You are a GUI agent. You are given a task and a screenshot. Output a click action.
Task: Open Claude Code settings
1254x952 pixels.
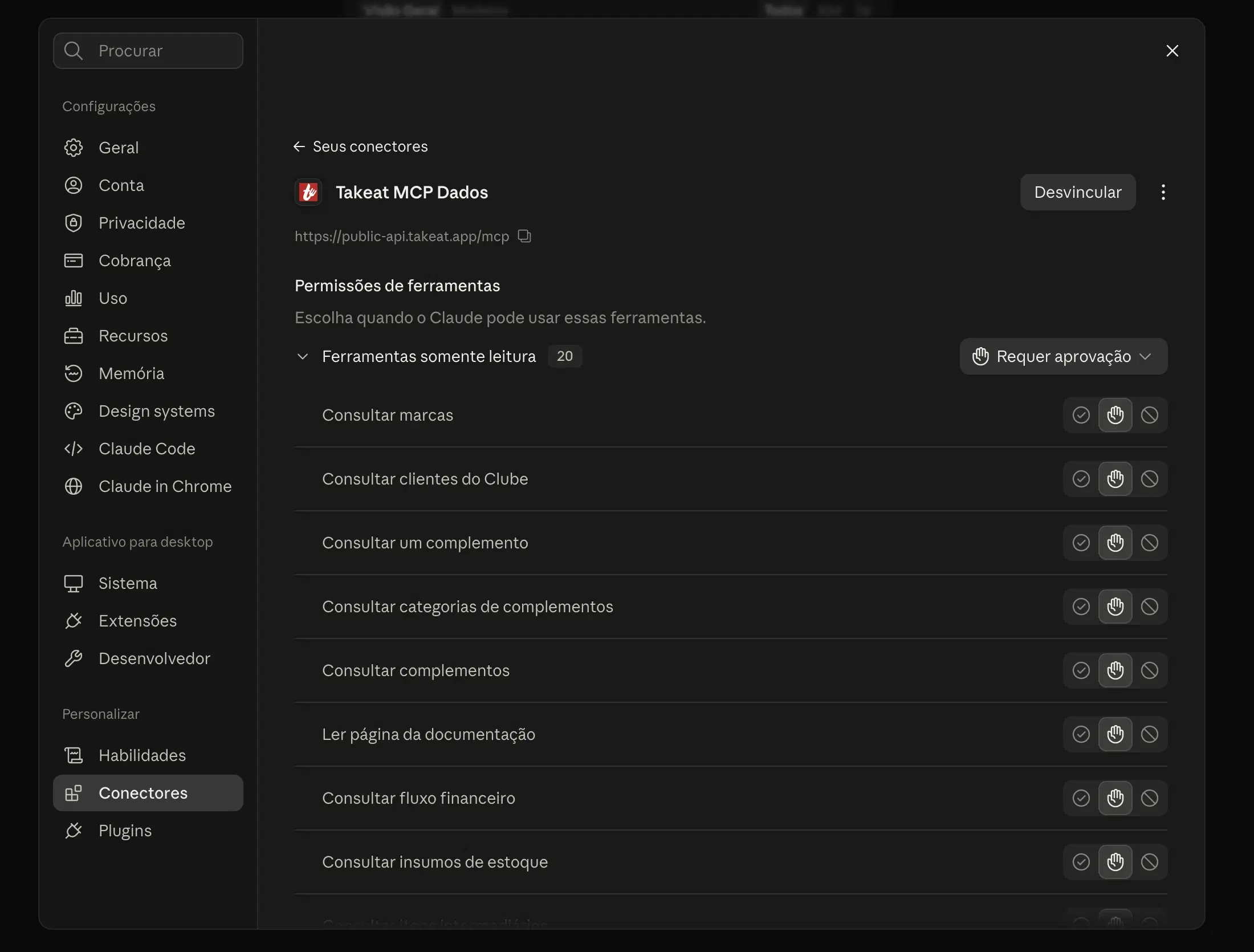148,449
